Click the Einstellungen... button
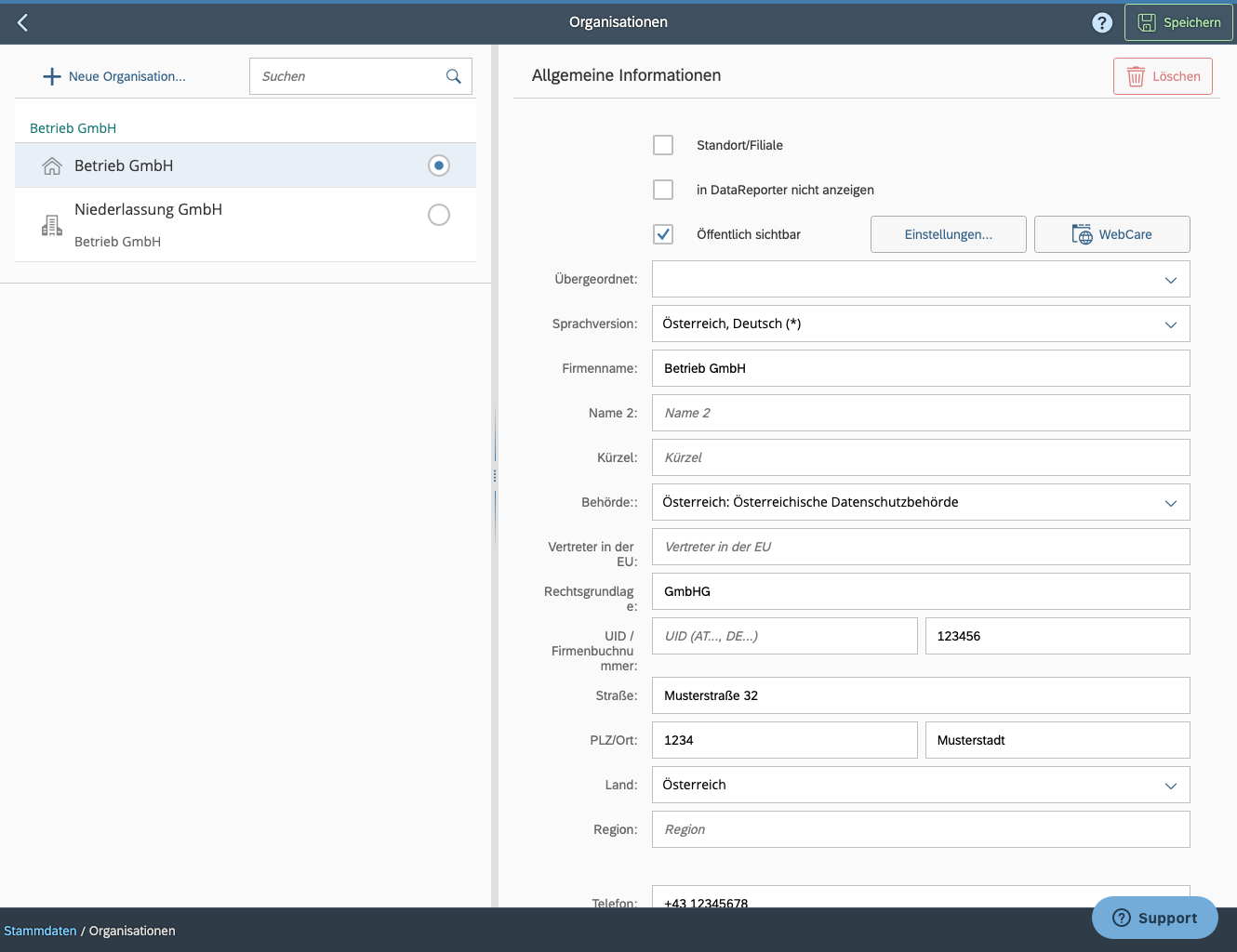 pos(948,234)
